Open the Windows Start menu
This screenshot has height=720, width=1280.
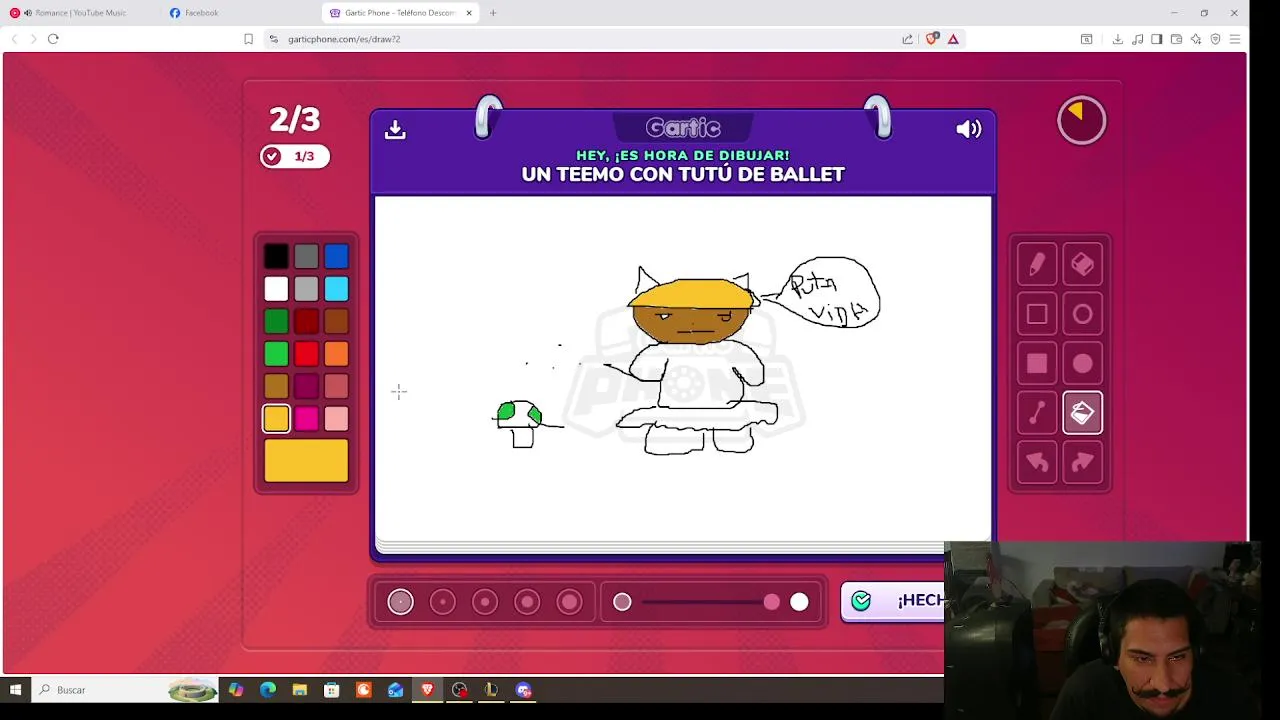click(15, 690)
